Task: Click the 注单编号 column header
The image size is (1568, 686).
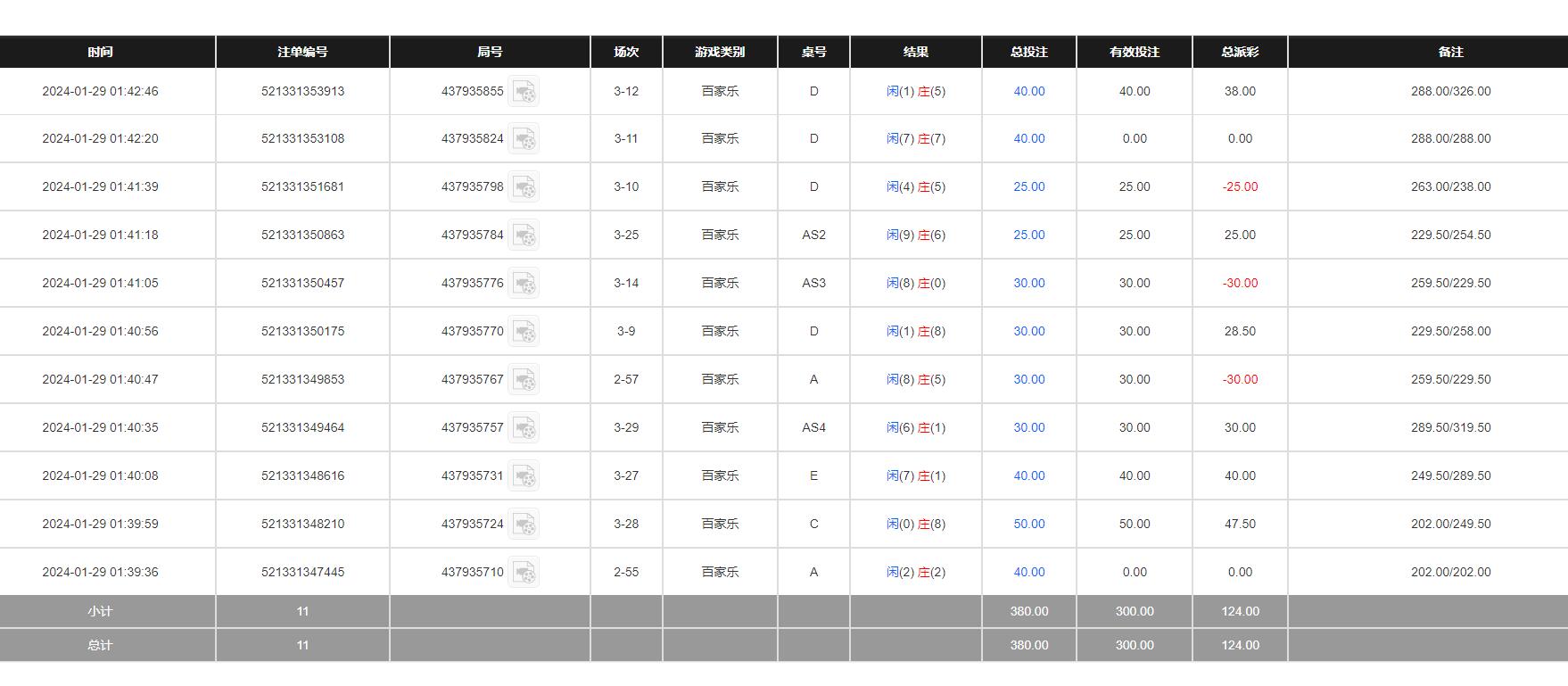Action: (302, 52)
